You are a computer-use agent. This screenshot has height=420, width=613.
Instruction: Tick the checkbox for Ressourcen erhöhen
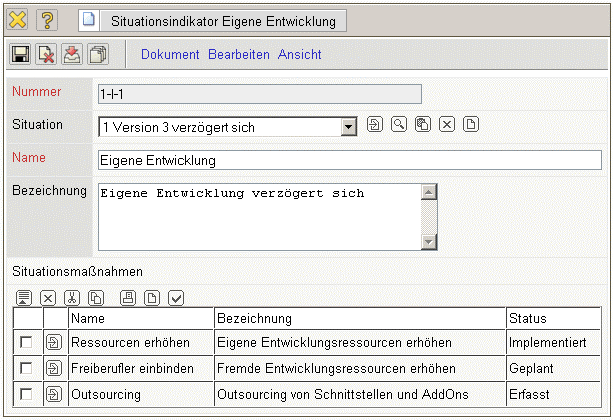(x=27, y=343)
